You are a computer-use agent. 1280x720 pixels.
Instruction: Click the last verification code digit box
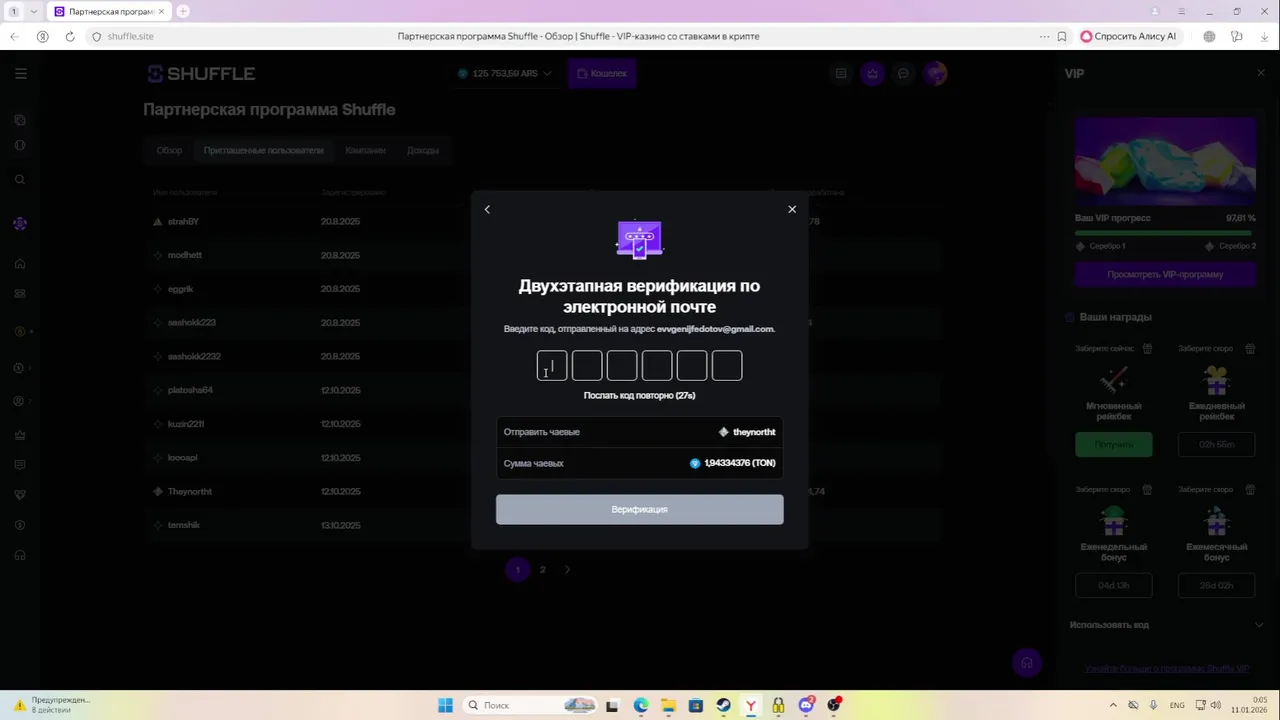pos(727,366)
